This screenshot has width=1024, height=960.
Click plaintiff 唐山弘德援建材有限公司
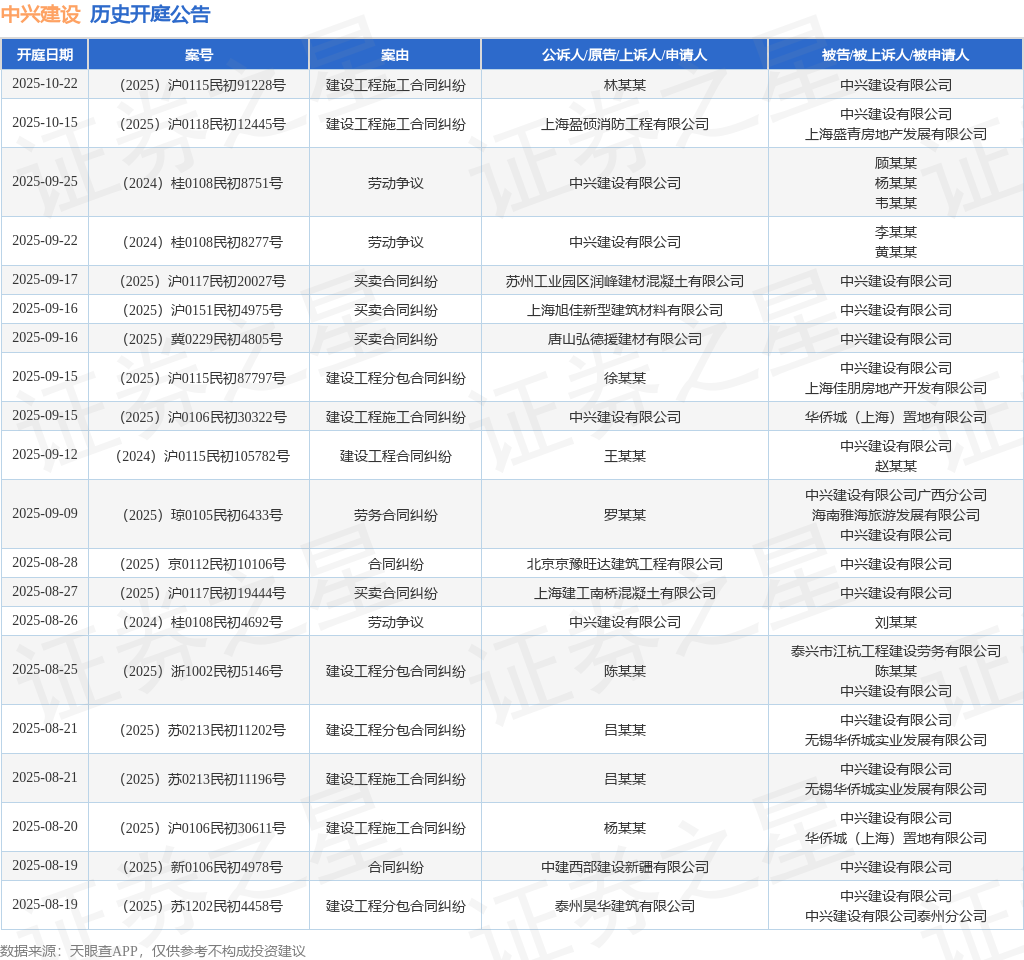click(x=624, y=340)
